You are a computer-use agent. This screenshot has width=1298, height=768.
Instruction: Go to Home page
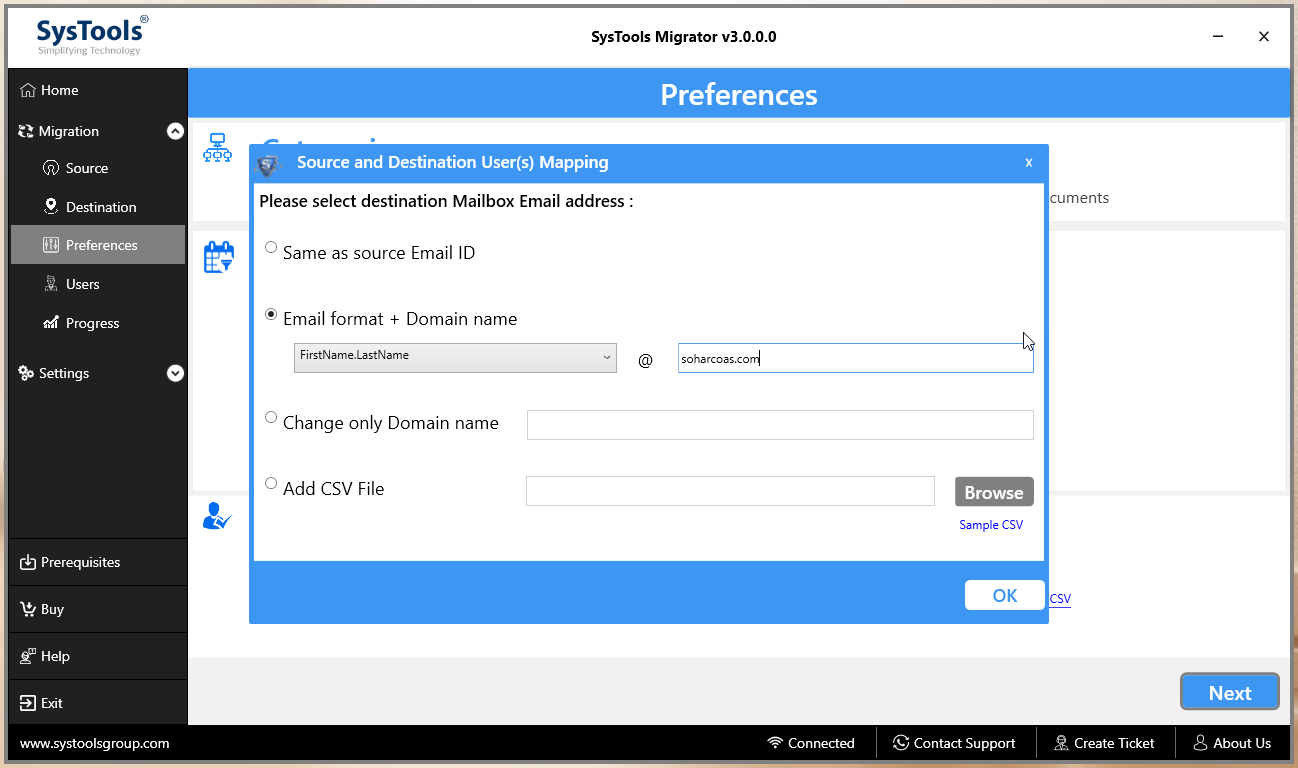click(97, 90)
